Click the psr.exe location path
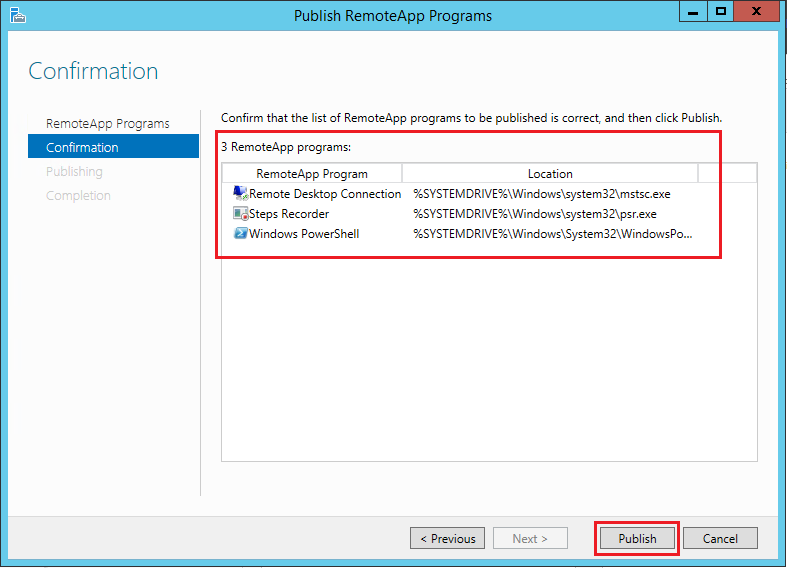 (535, 214)
